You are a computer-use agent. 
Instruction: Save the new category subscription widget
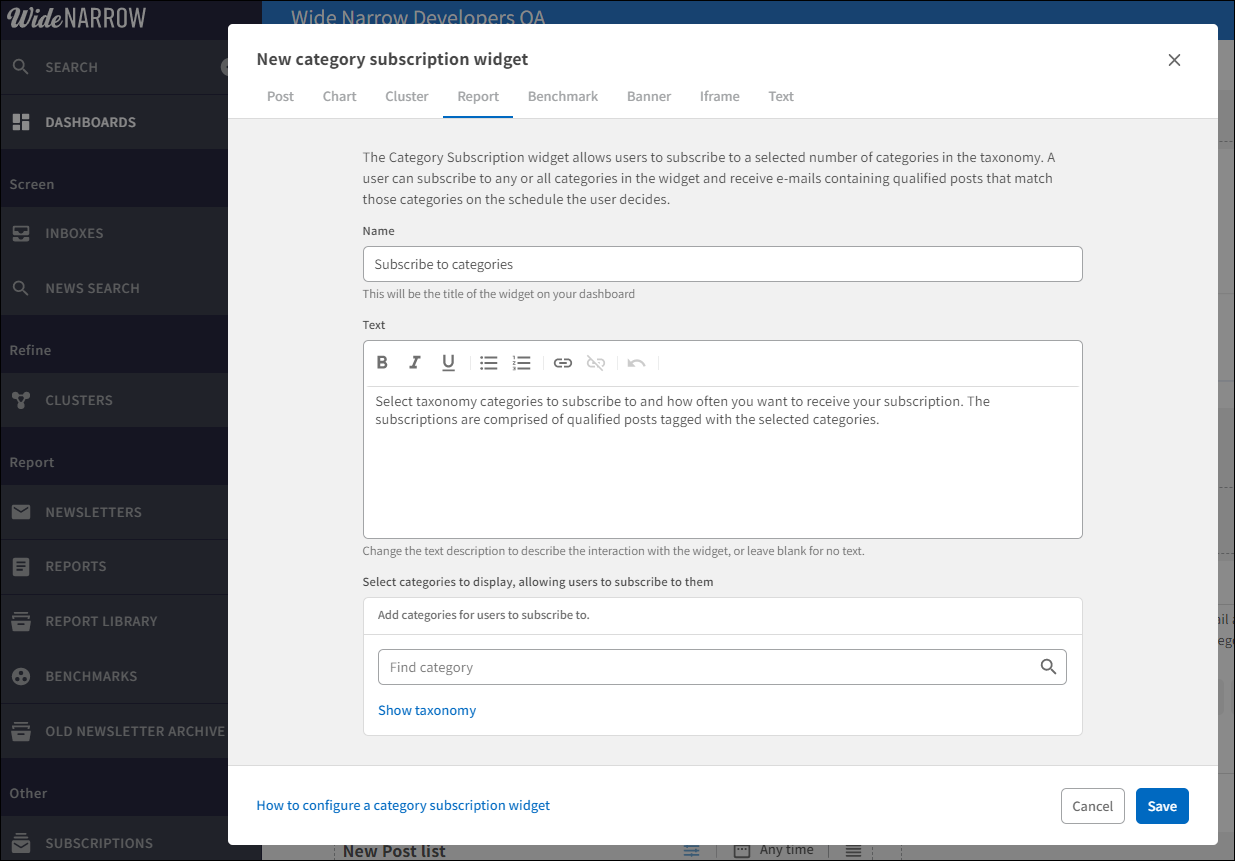click(1162, 805)
